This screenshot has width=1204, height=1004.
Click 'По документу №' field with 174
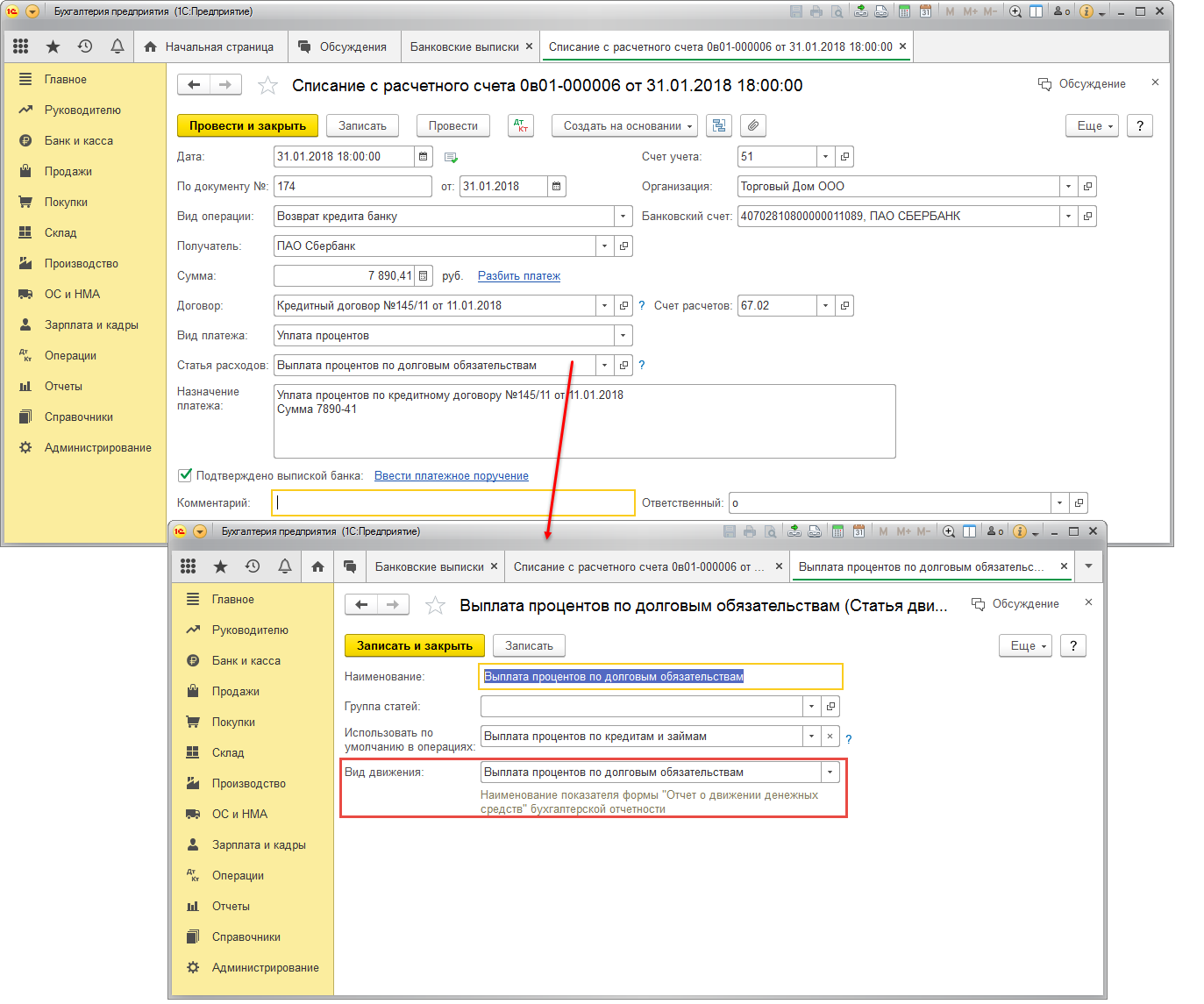click(x=353, y=186)
